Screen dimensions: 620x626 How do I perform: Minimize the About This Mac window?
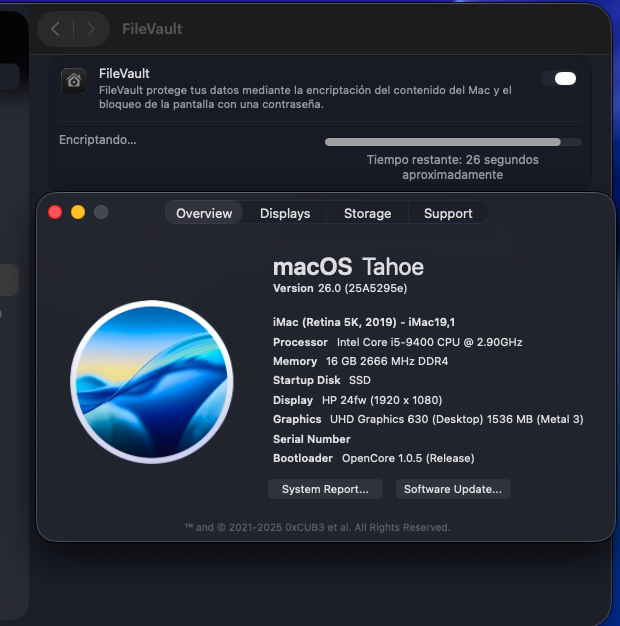point(78,212)
